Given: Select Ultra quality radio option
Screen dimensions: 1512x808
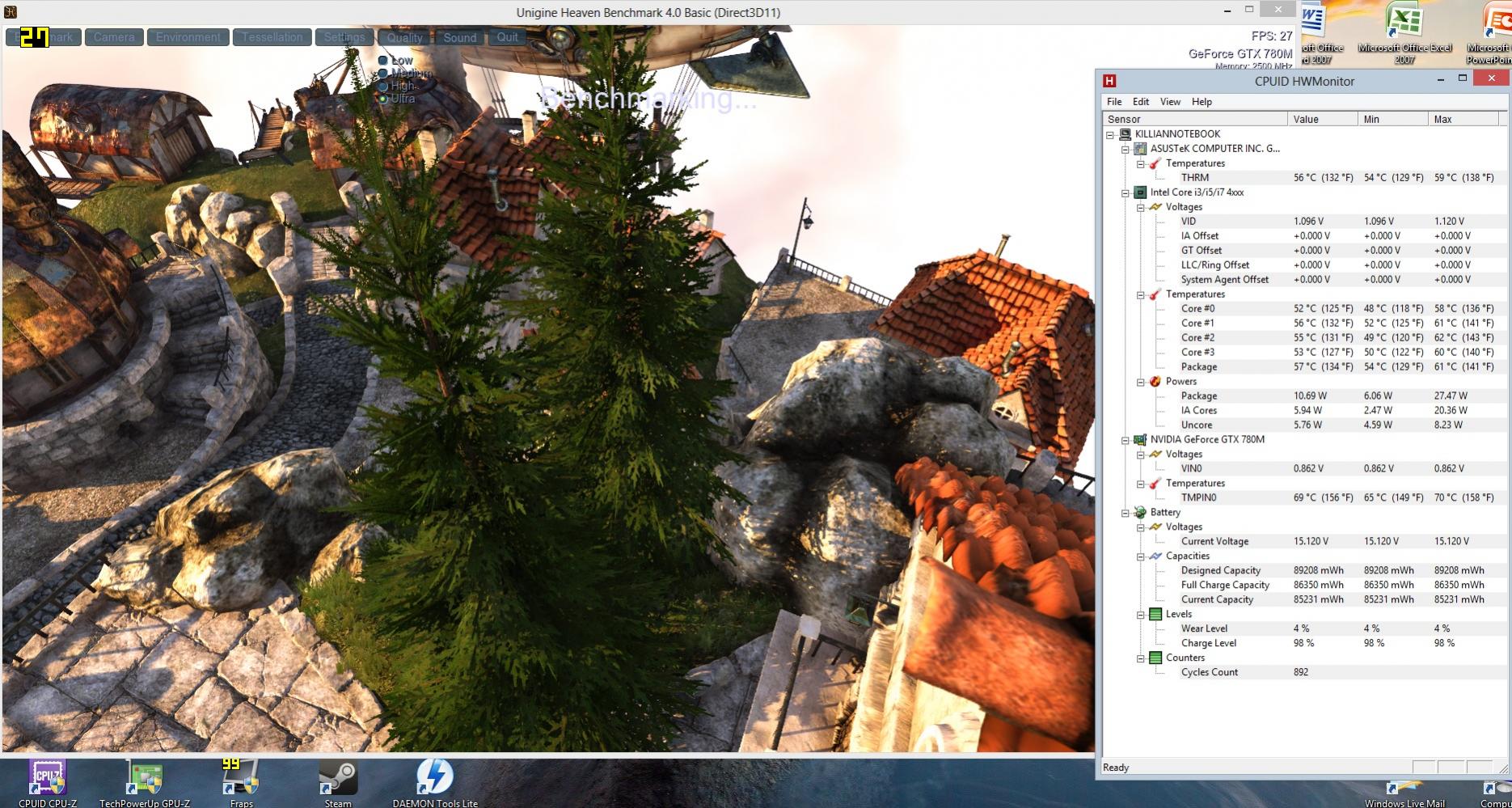Looking at the screenshot, I should click(383, 99).
